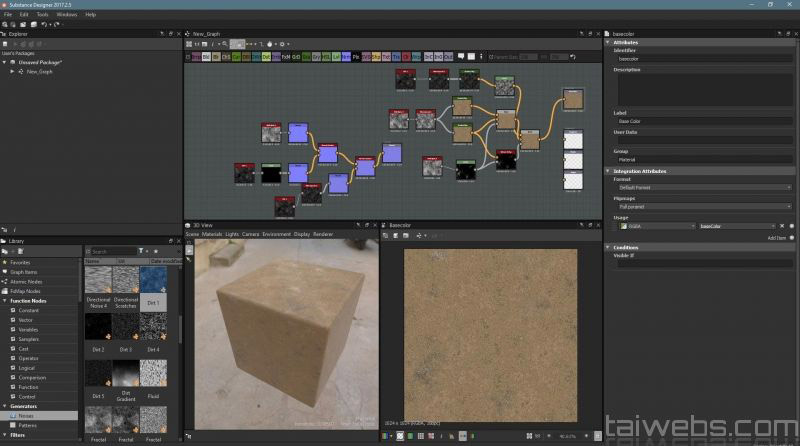Collapse the Filters category in Library
The width and height of the screenshot is (800, 446).
5,435
